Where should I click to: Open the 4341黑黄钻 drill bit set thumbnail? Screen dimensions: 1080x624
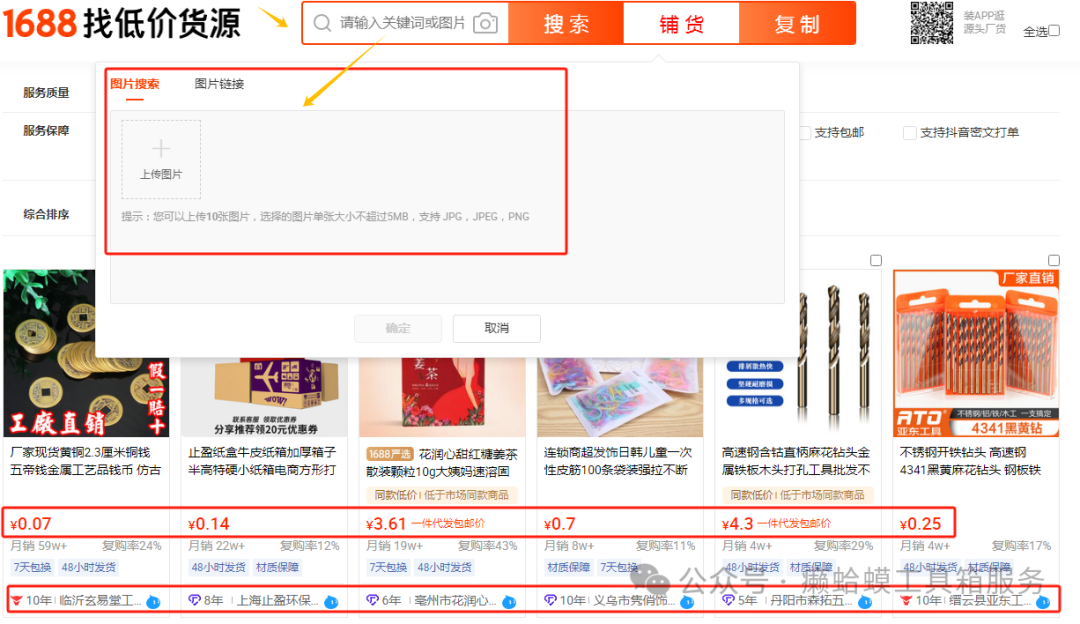point(976,353)
